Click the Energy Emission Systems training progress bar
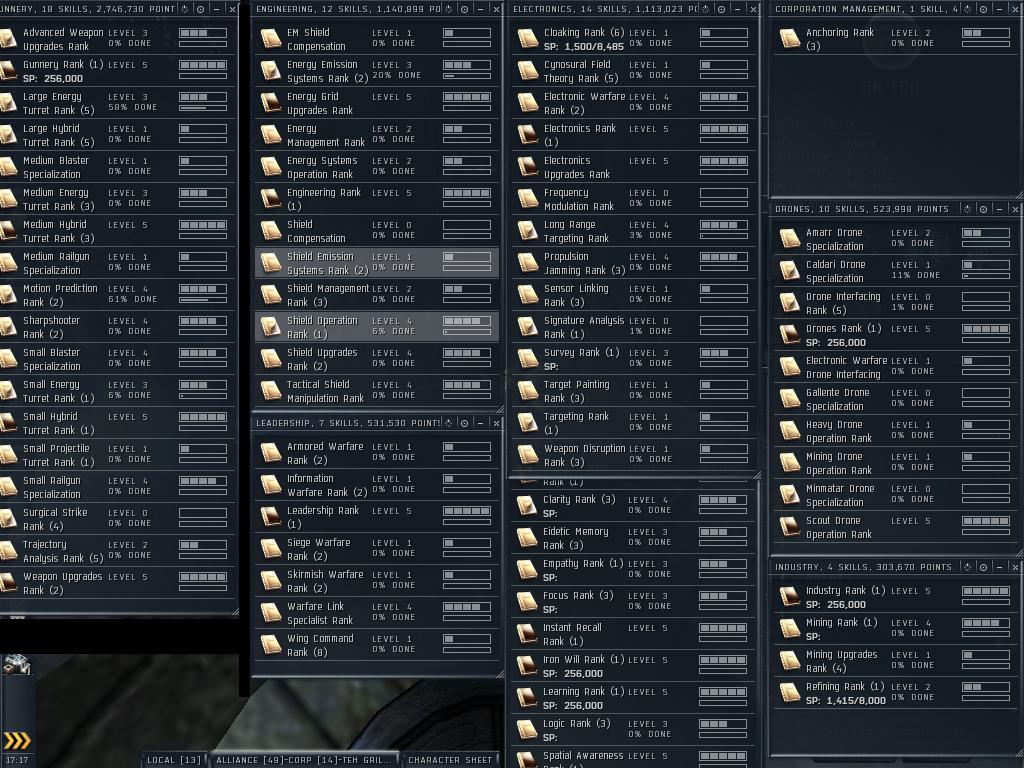 pyautogui.click(x=467, y=76)
